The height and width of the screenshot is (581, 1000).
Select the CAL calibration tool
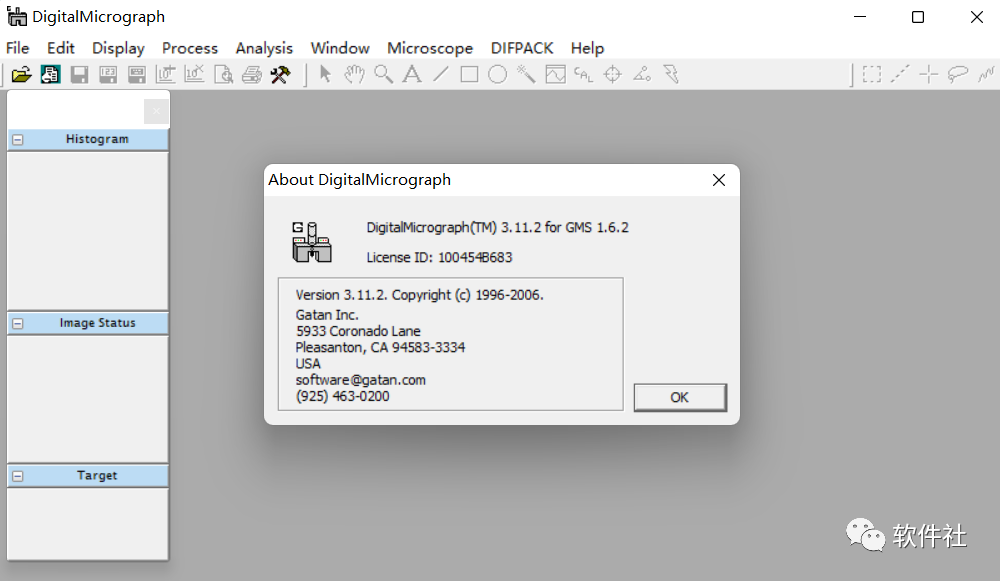click(584, 75)
